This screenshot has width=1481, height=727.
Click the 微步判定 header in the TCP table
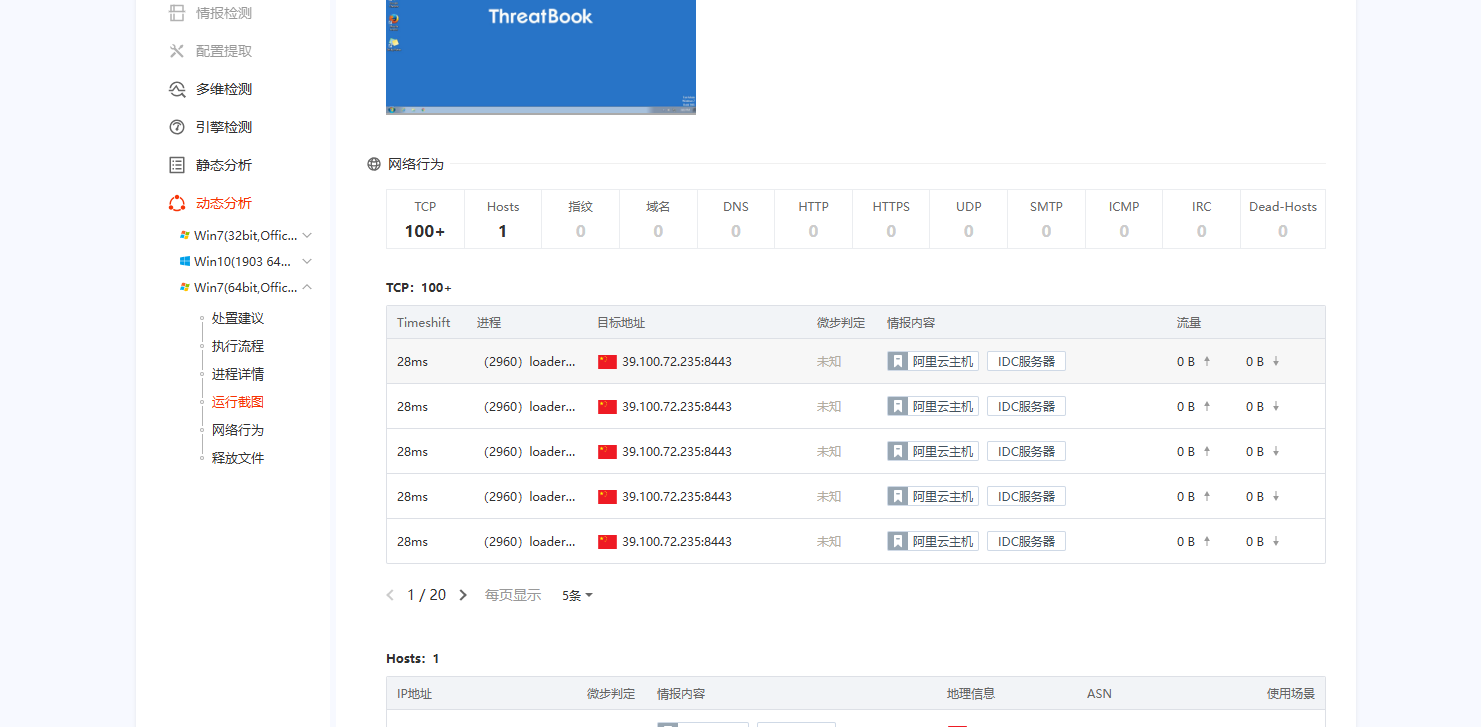tap(841, 323)
